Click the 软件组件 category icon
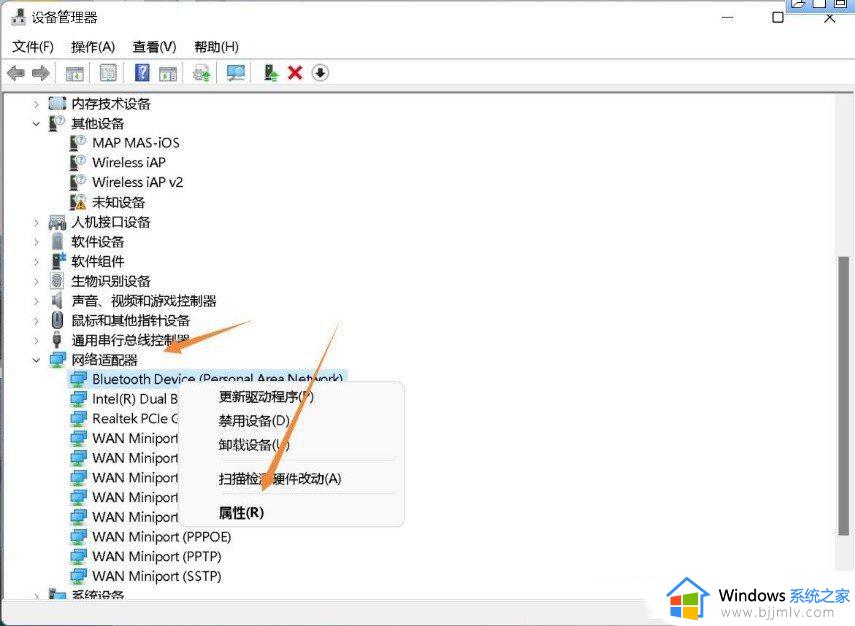855x626 pixels. [58, 261]
